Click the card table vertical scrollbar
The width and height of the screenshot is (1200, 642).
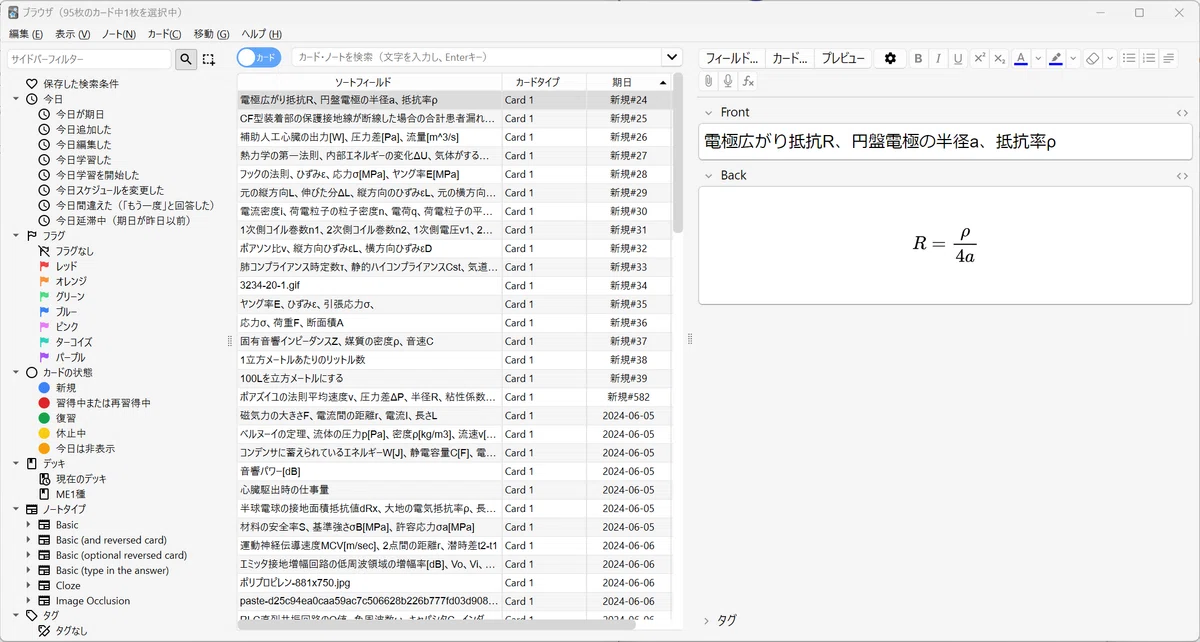pos(677,155)
